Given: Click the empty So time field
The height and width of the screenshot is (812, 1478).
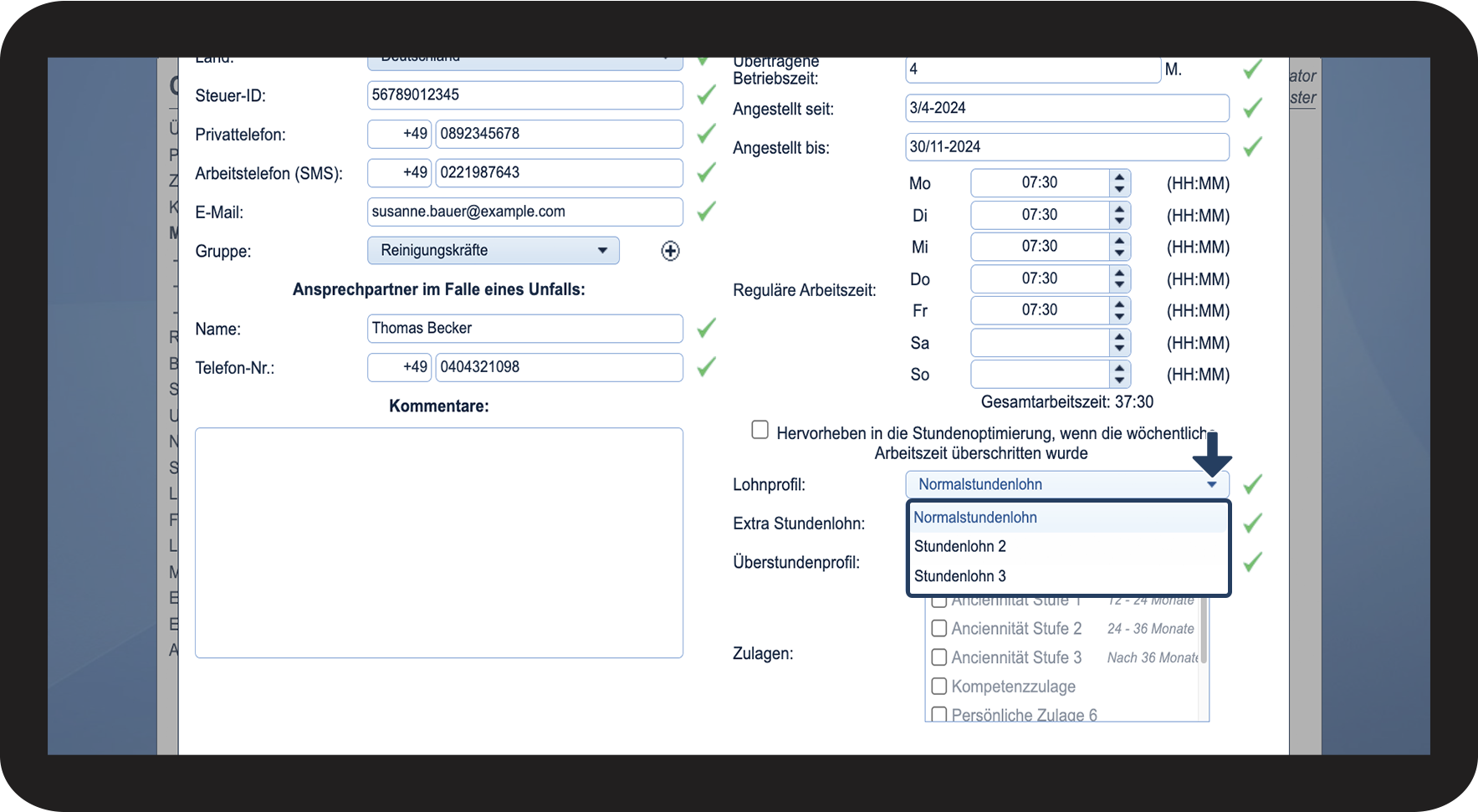Looking at the screenshot, I should pos(1041,375).
